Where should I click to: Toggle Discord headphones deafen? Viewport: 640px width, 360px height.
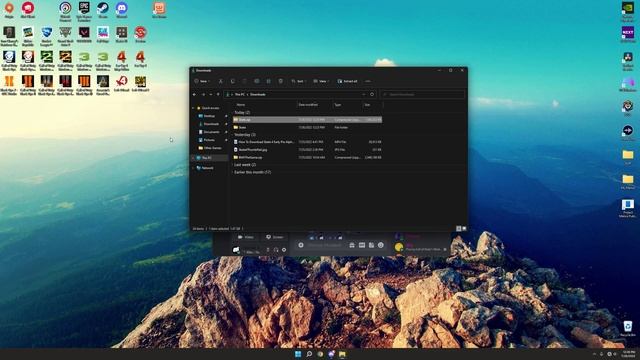pyautogui.click(x=276, y=250)
